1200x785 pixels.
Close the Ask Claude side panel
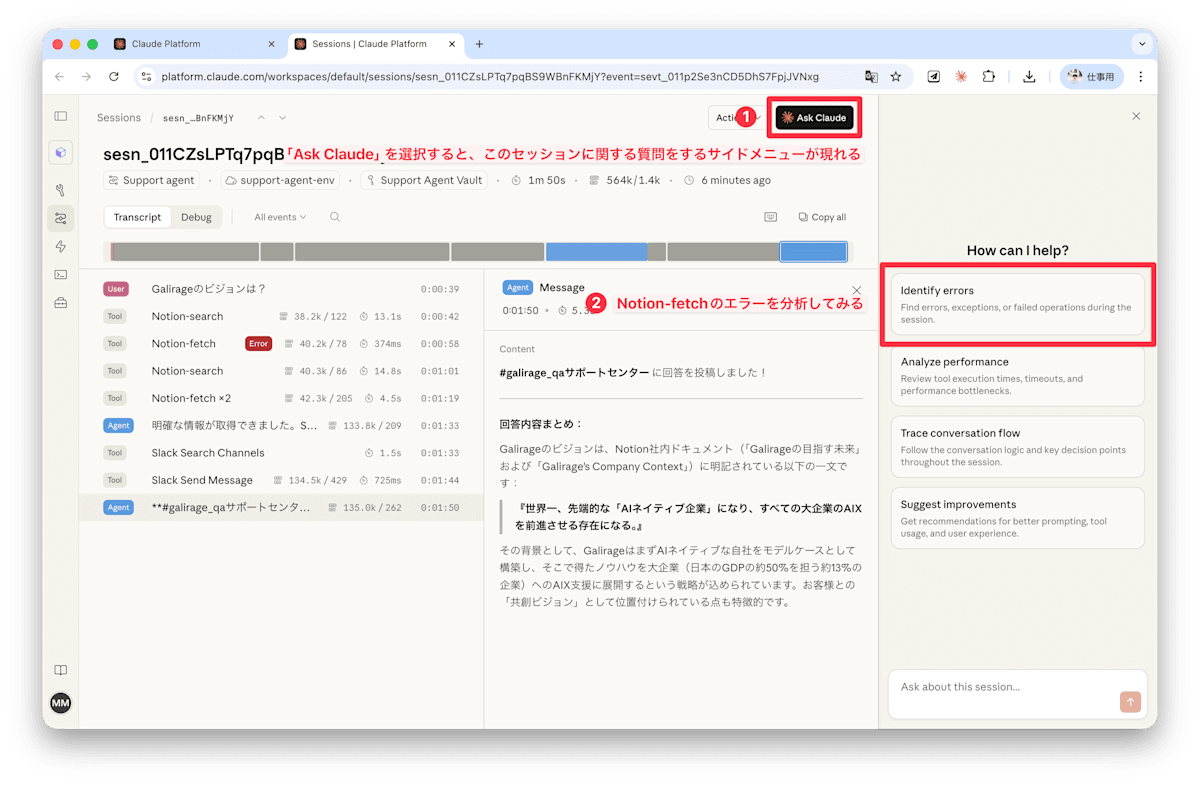[1136, 116]
